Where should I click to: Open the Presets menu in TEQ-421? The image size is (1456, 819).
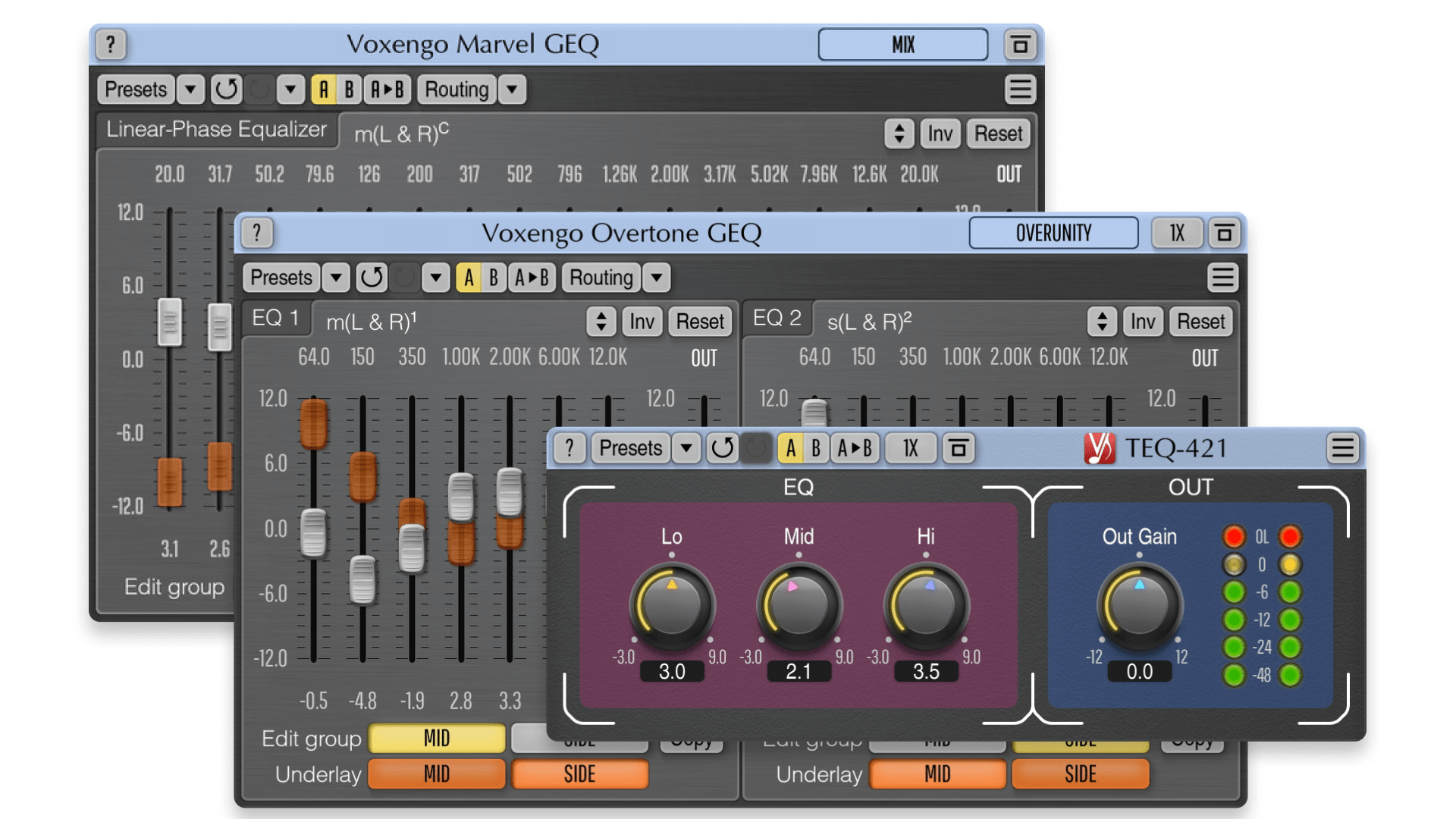point(630,448)
